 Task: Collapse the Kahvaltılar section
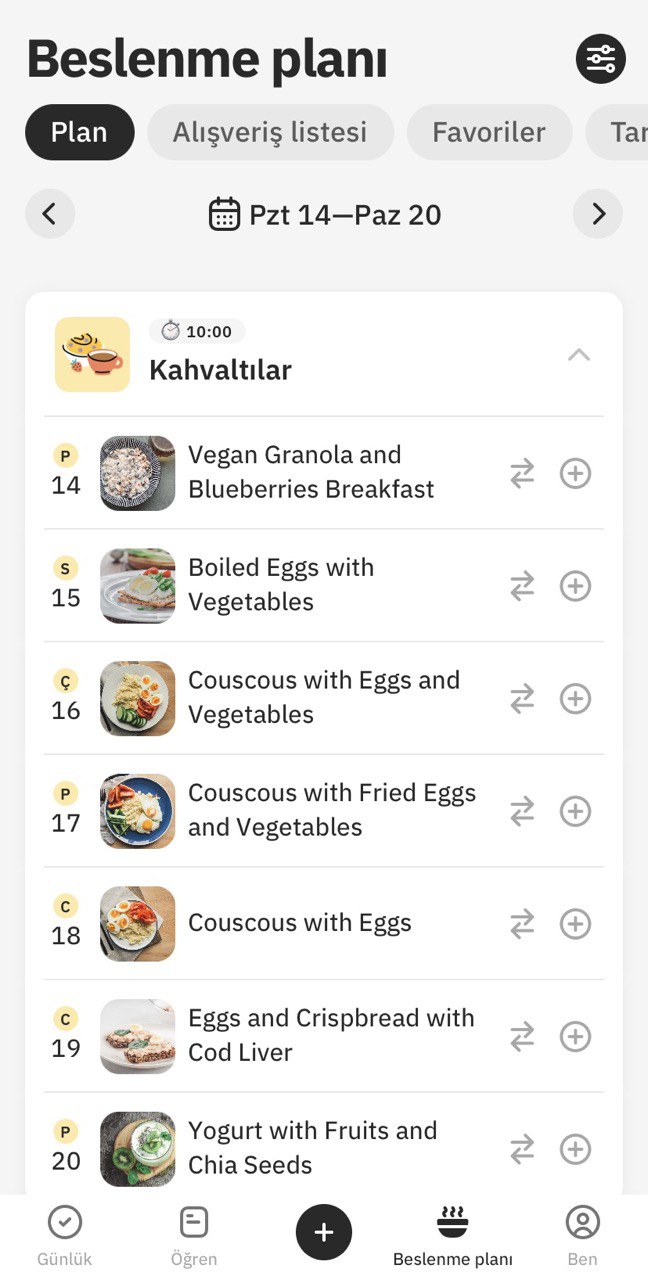[579, 355]
